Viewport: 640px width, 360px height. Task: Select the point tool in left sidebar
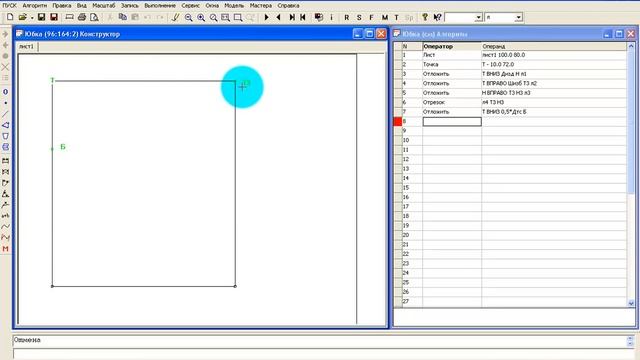pos(5,103)
